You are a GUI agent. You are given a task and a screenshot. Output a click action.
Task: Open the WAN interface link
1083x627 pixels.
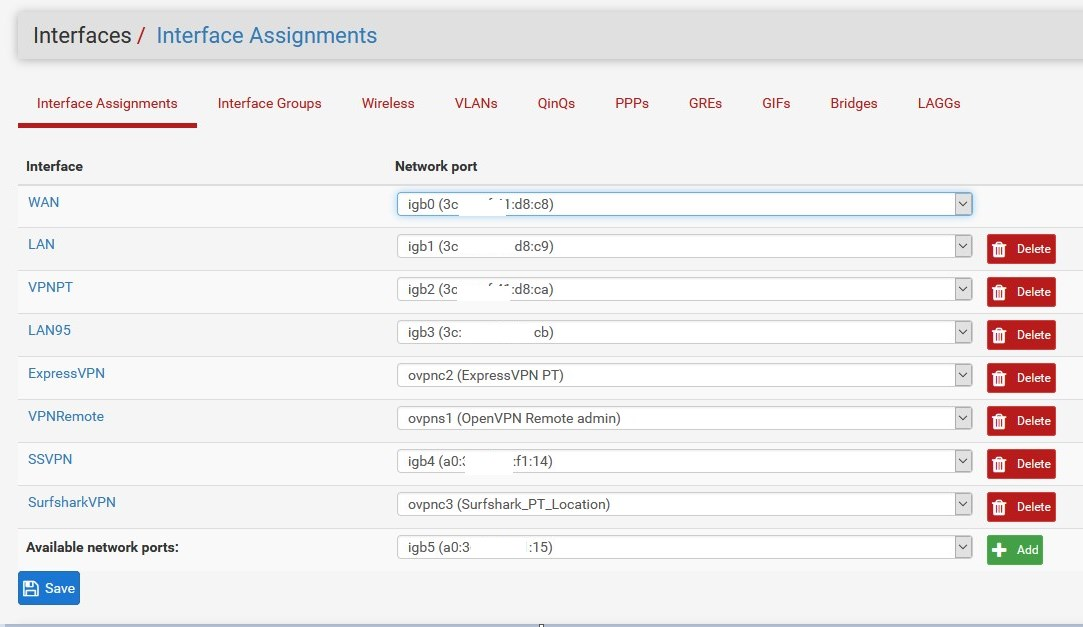(x=44, y=202)
